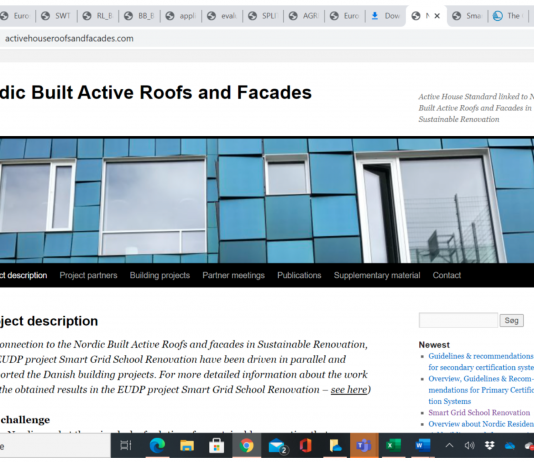The image size is (534, 462).
Task: Go to the Publications menu item
Action: click(299, 275)
